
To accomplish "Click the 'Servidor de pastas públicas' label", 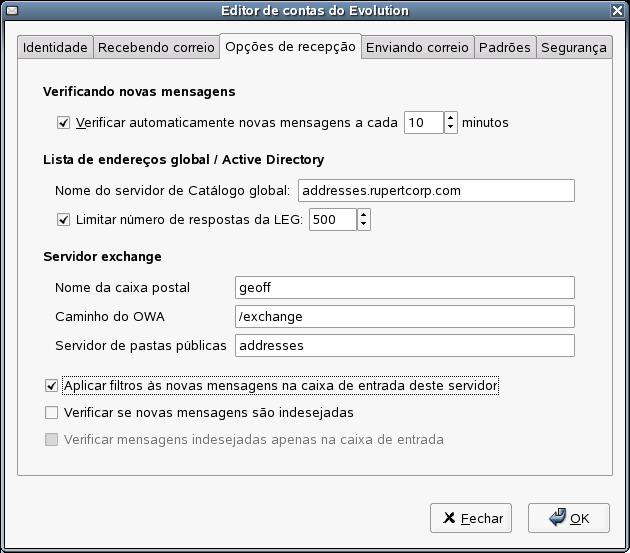I will (141, 346).
